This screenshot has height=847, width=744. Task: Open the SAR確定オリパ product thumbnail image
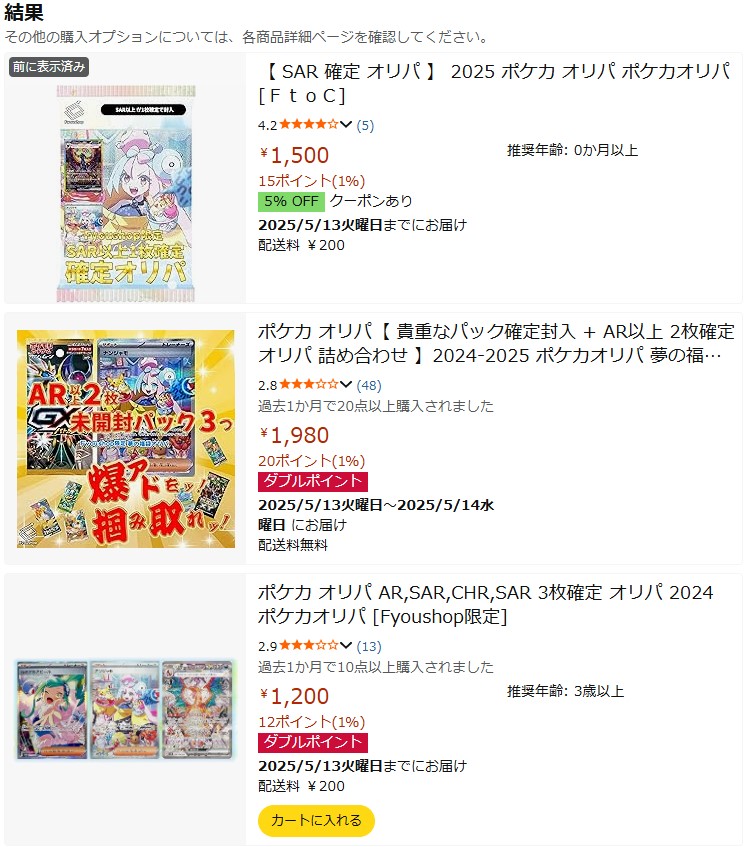click(125, 193)
